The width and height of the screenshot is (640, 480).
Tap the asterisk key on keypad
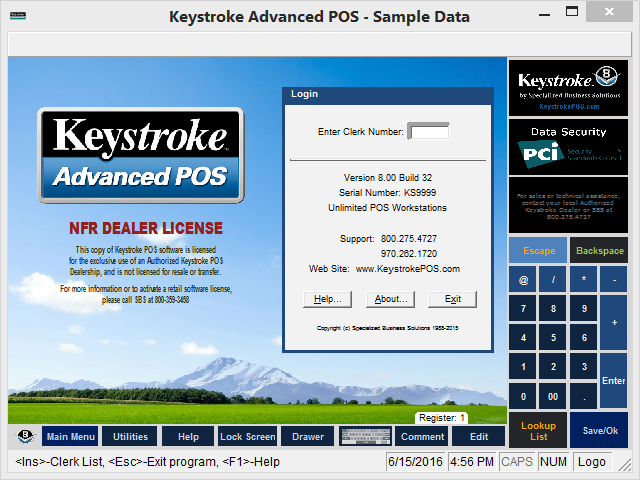584,280
